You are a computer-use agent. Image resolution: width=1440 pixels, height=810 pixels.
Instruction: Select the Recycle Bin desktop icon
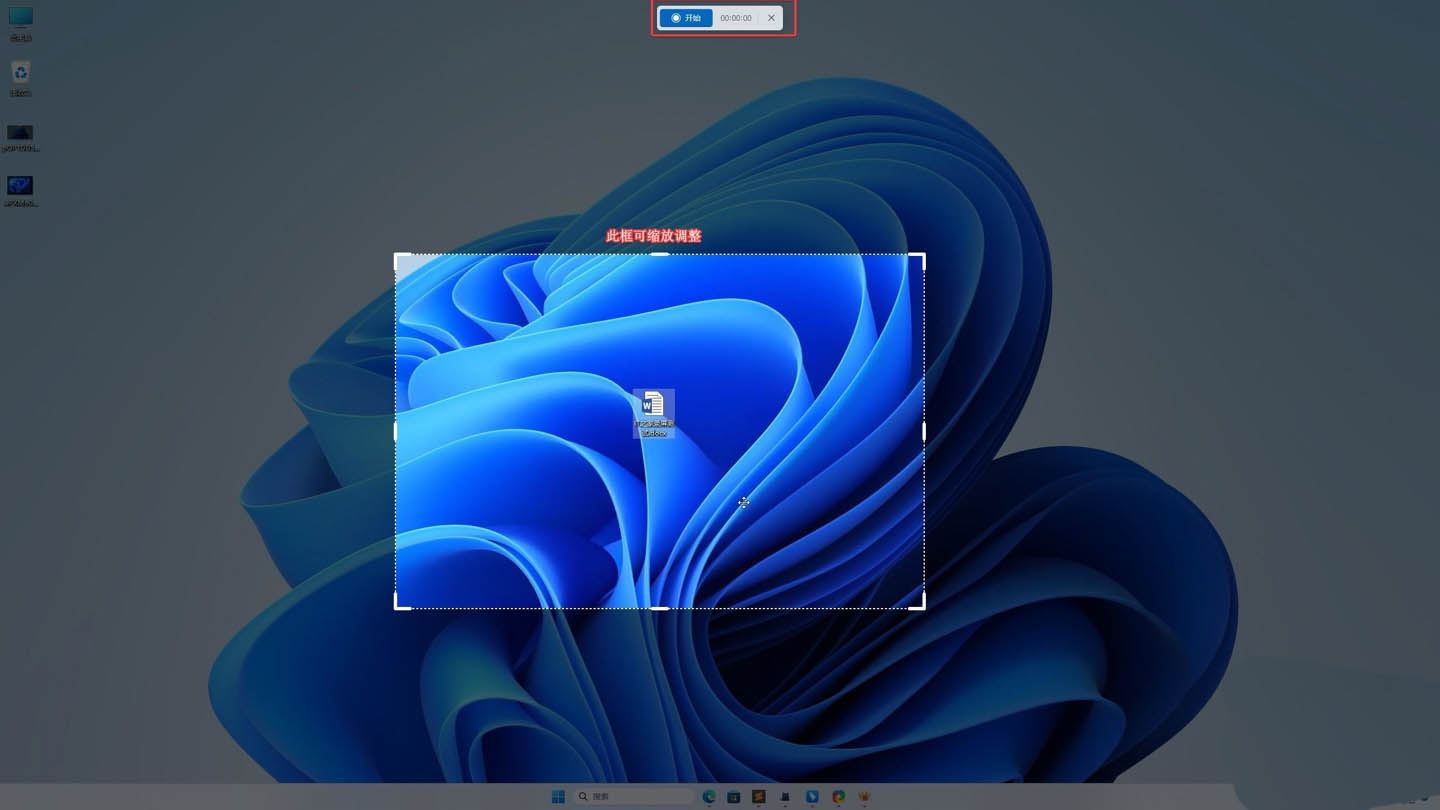point(20,77)
